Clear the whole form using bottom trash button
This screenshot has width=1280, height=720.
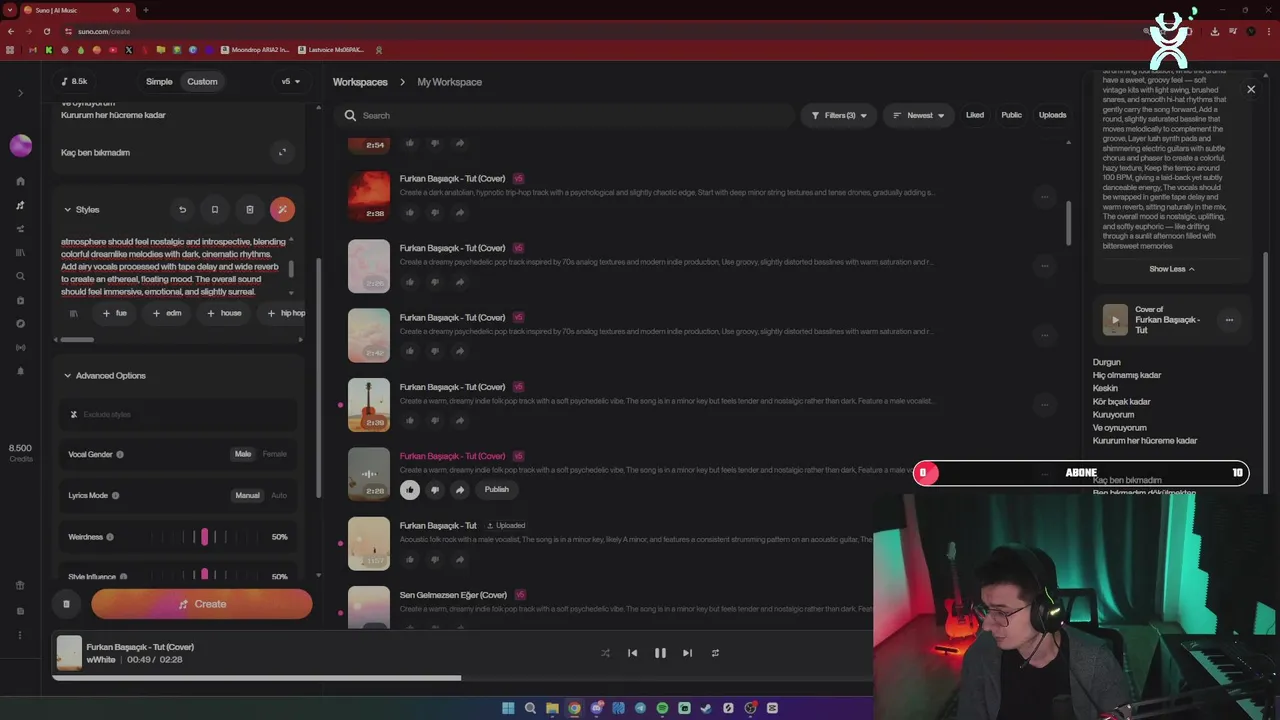[x=66, y=604]
